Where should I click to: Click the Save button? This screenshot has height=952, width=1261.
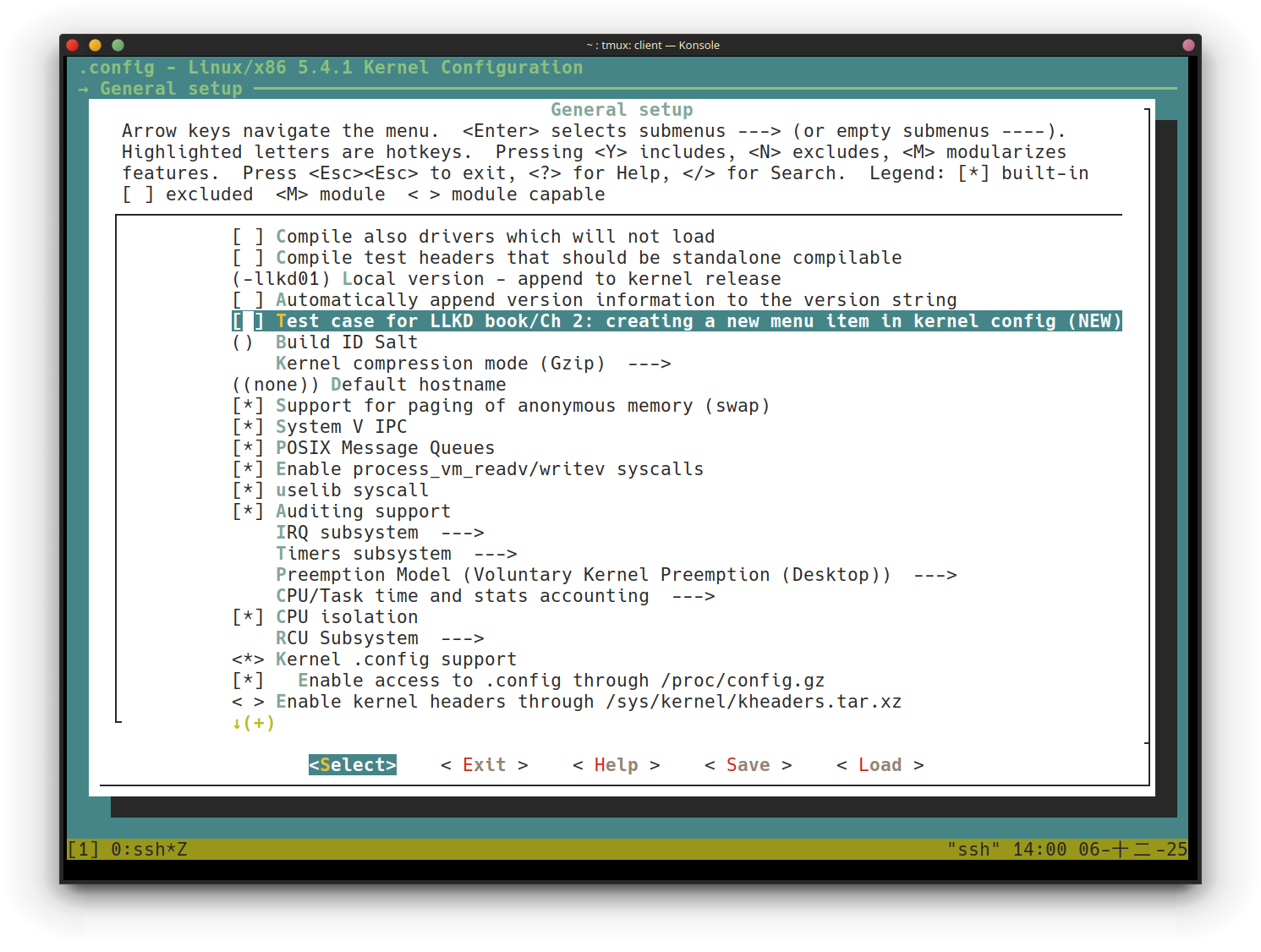click(x=748, y=765)
